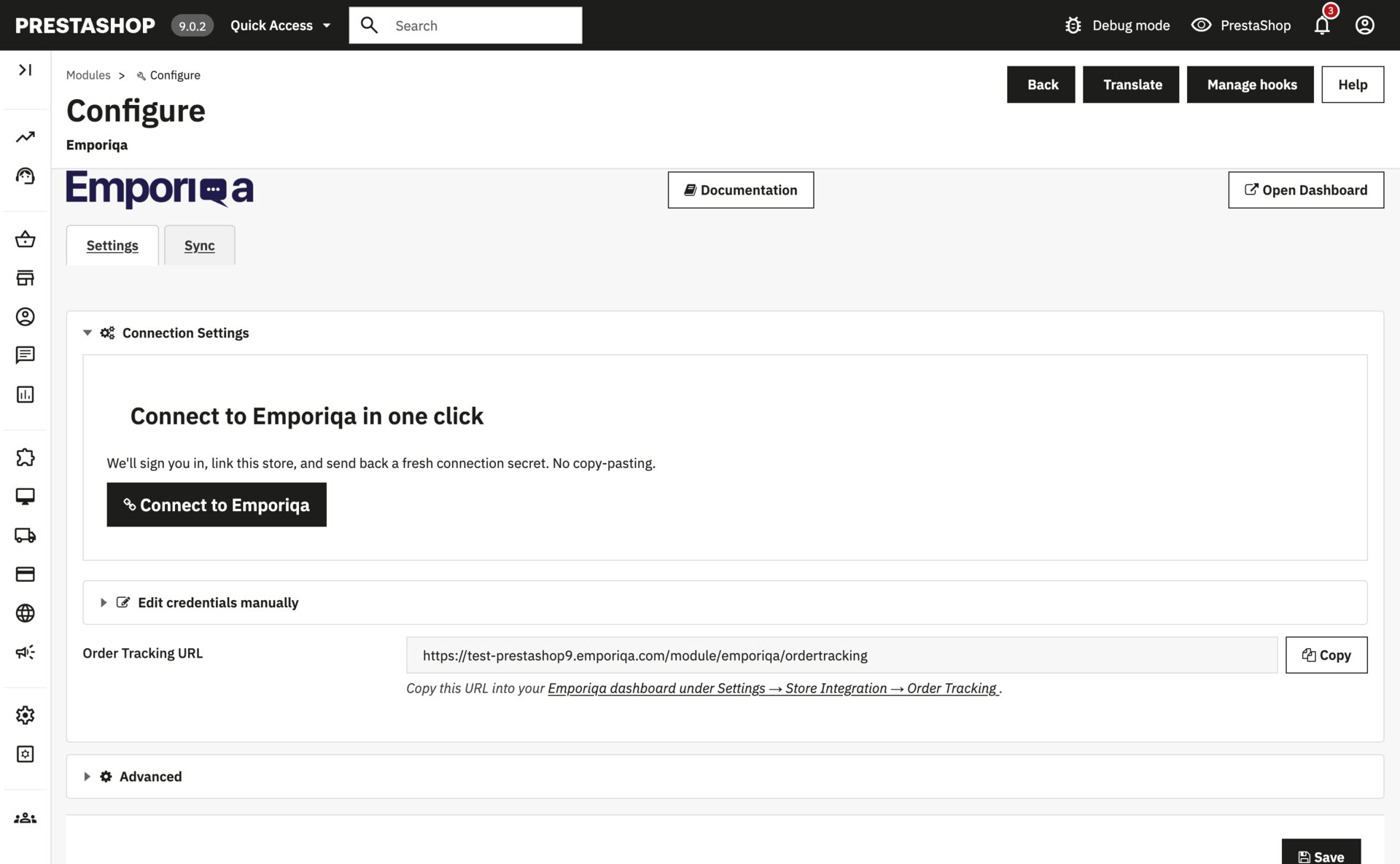Click the search magnifier icon
Image resolution: width=1400 pixels, height=864 pixels.
tap(370, 26)
